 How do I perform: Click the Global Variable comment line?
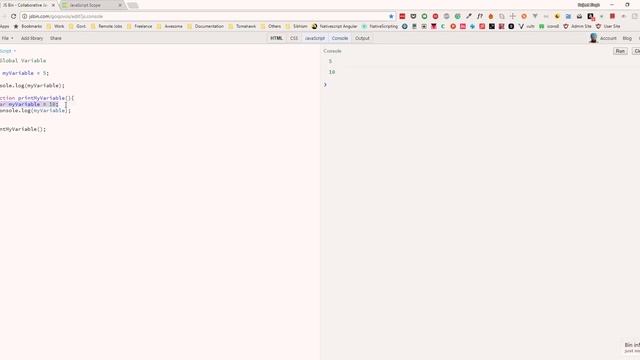23,61
